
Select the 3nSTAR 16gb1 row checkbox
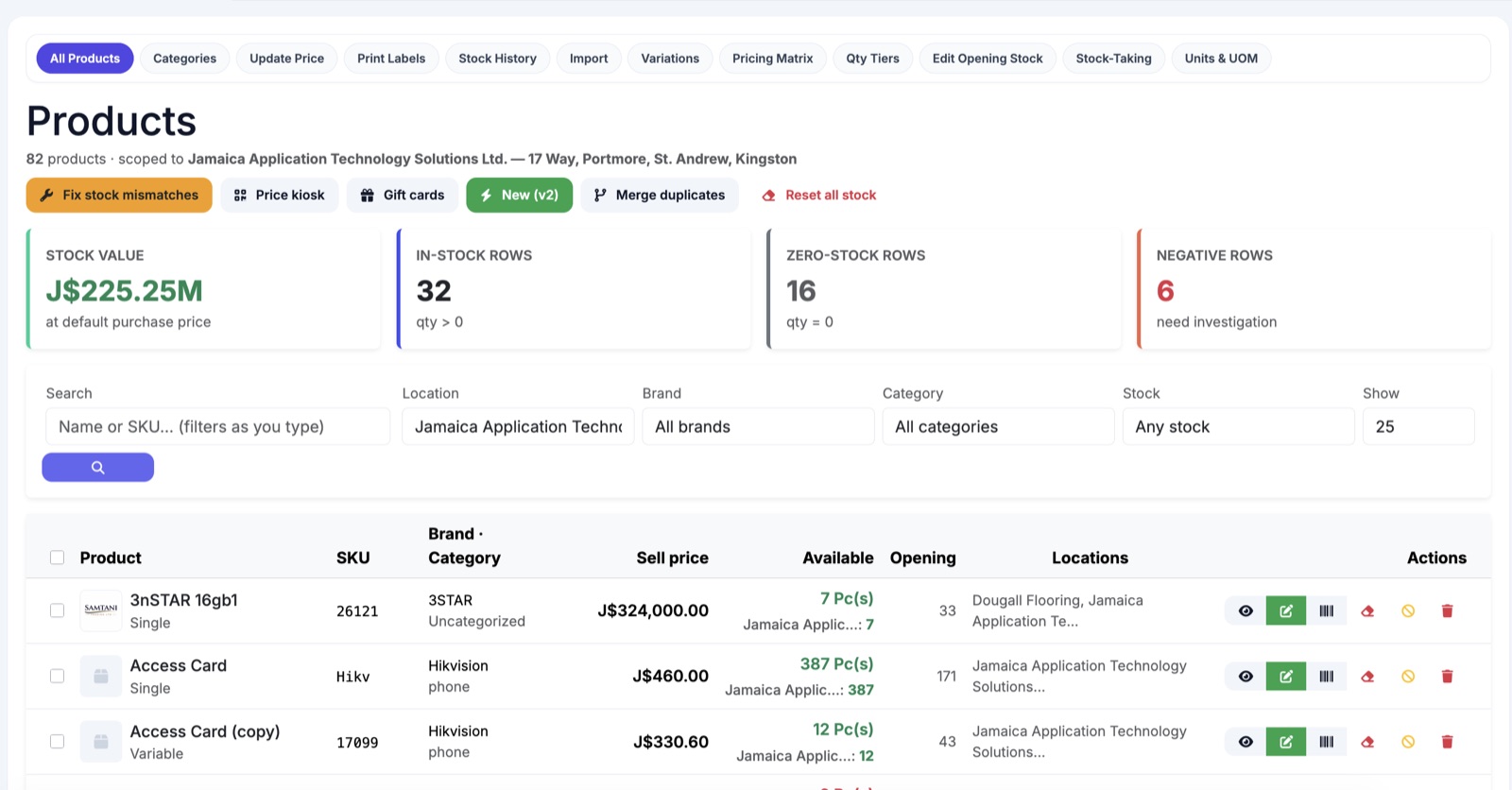[x=57, y=610]
